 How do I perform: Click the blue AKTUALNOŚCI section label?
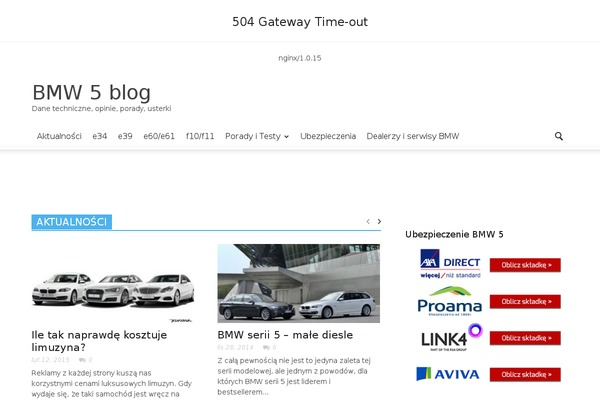72,222
